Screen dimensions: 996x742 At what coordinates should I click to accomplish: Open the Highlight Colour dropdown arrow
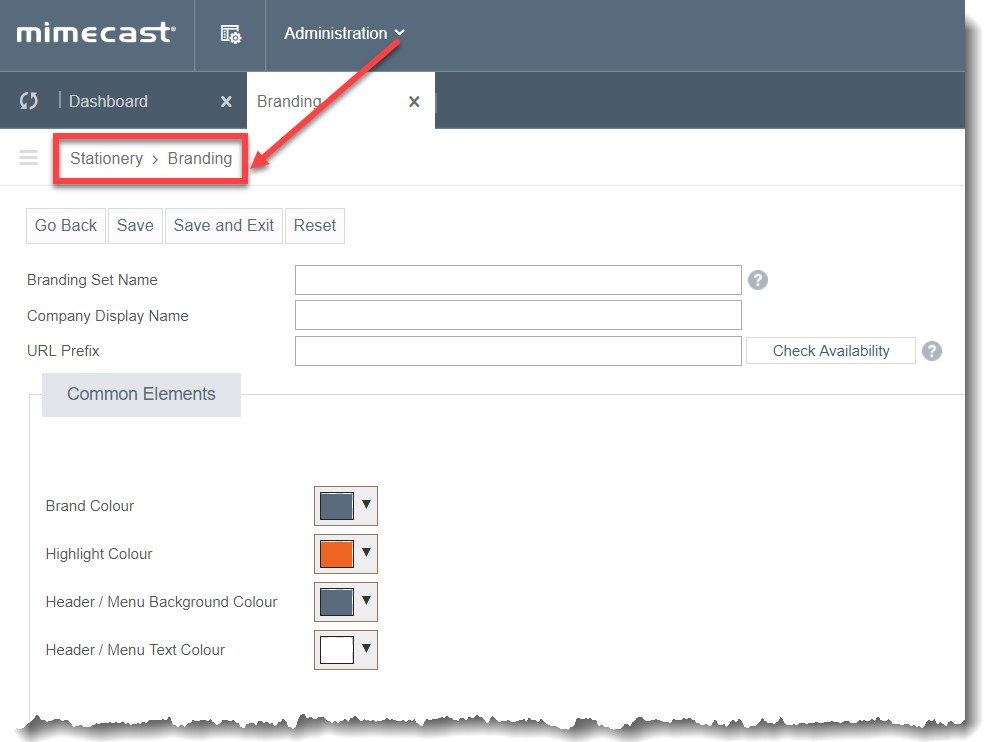(x=366, y=554)
